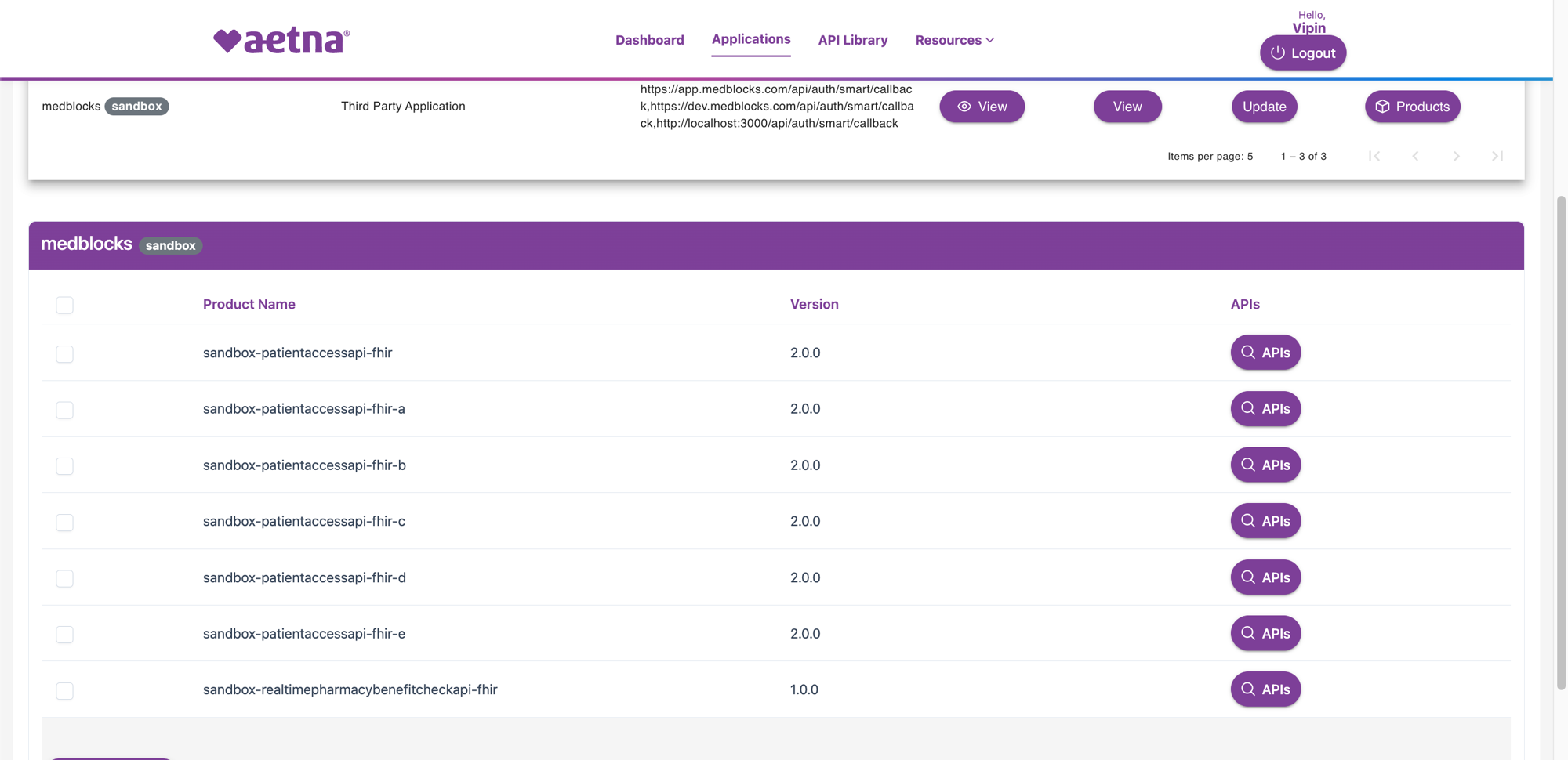Select product name sandbox-patientaccessapi-fhir-c
The width and height of the screenshot is (1568, 760).
point(304,521)
